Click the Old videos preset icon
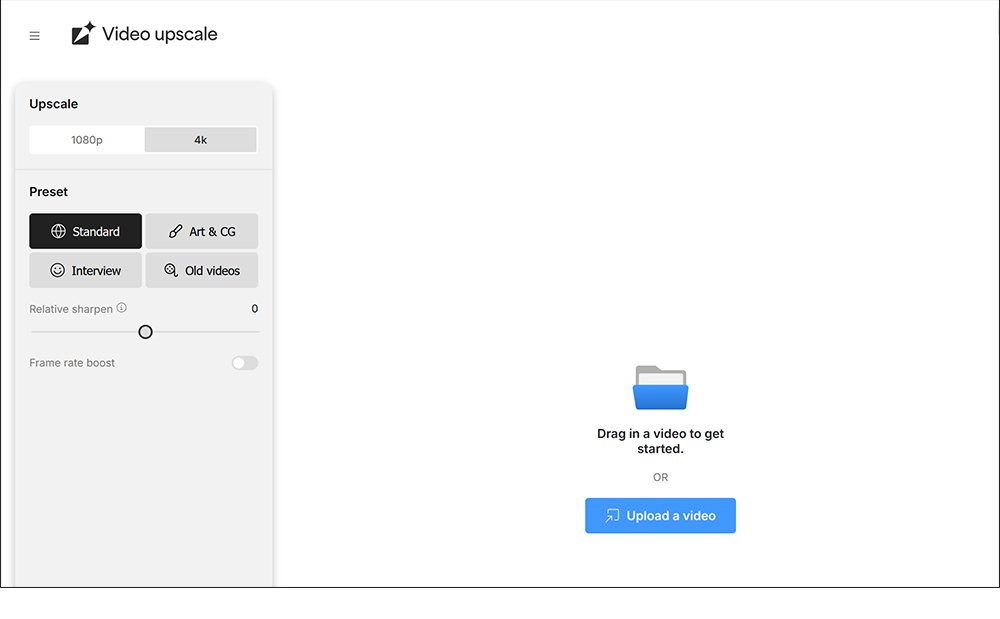Viewport: 1000px width, 619px height. point(171,270)
